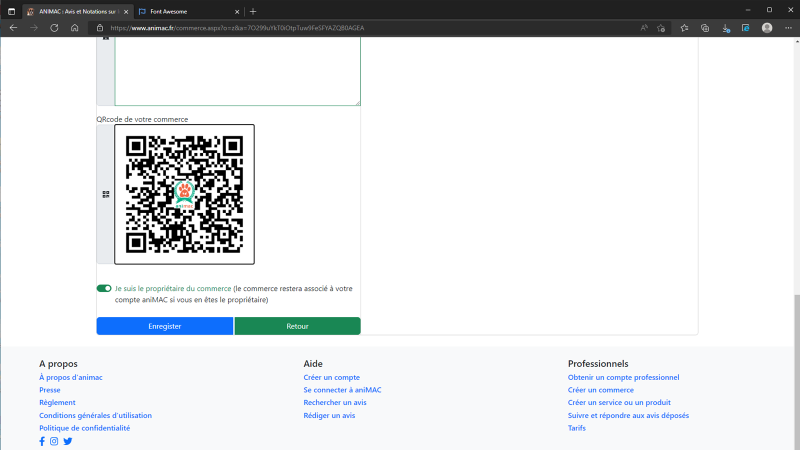Click the QR code field icon
The width and height of the screenshot is (800, 450).
pos(106,194)
